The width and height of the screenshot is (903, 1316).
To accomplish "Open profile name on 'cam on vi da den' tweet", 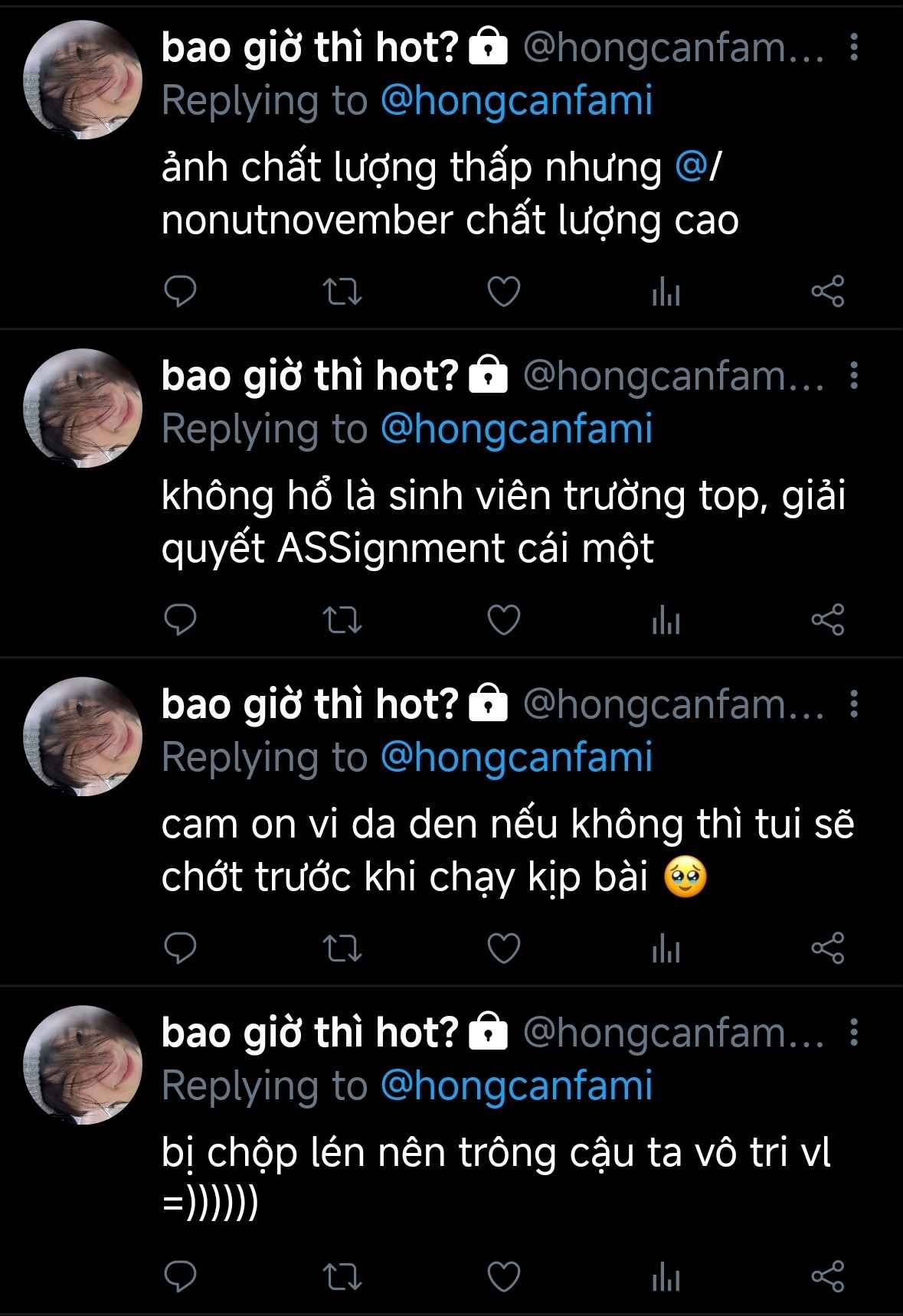I will [x=309, y=704].
